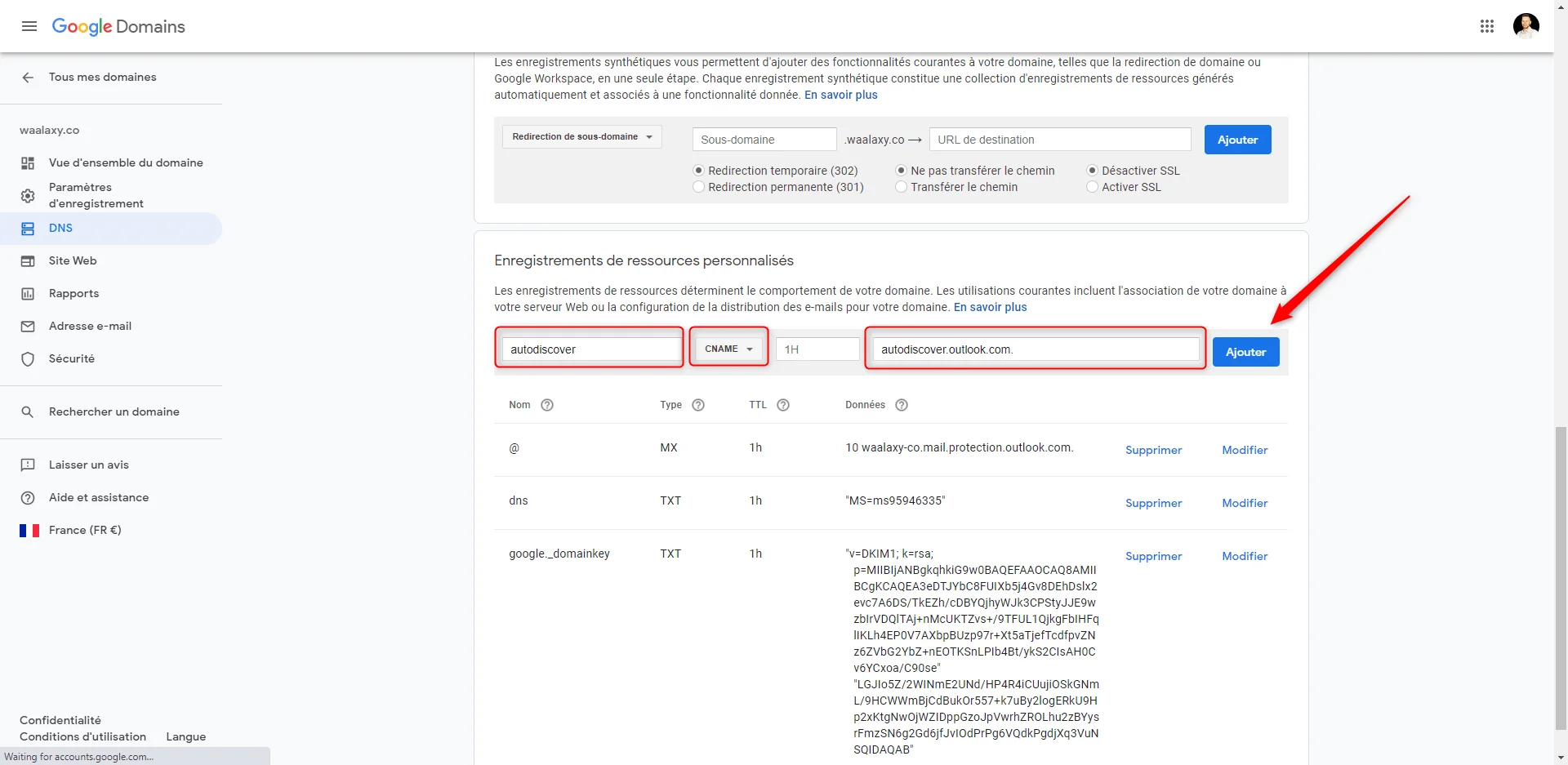The width and height of the screenshot is (1568, 765).
Task: Click the URL de destination field
Action: (1060, 140)
